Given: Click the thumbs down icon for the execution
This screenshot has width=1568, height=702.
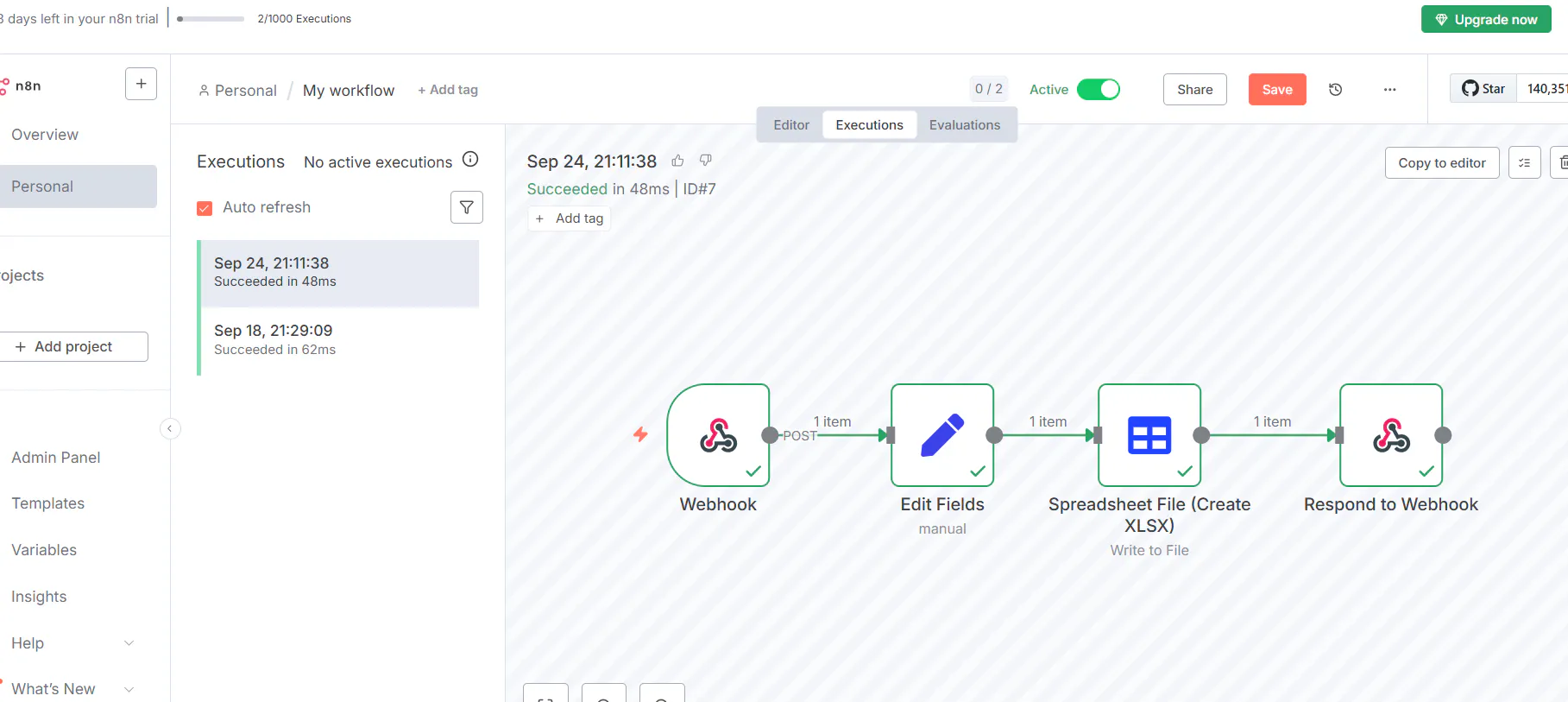Looking at the screenshot, I should pos(705,161).
